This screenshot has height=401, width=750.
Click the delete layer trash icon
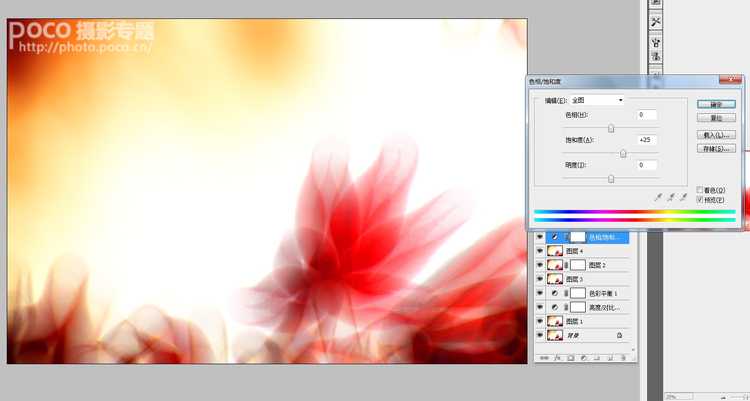coord(623,357)
